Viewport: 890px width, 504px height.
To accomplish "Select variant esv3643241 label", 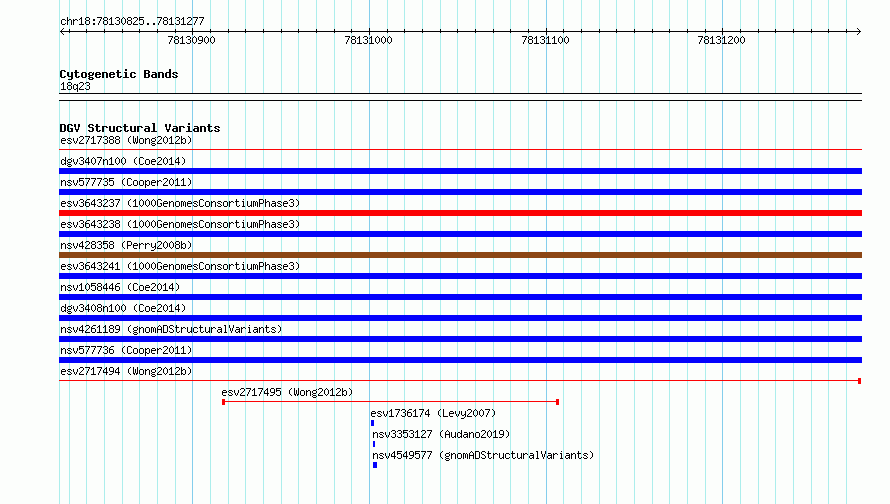I will tap(180, 266).
